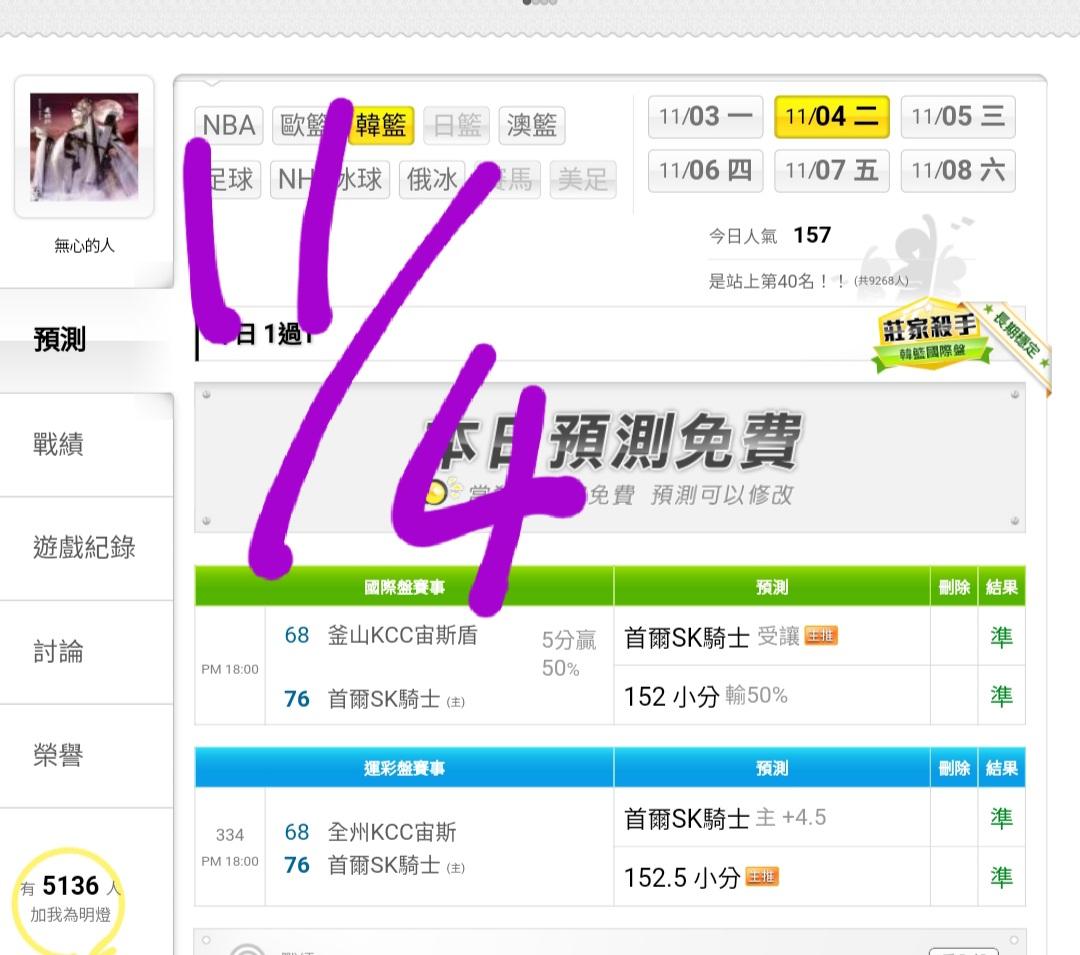
Task: Choose the 俄冰 league tab
Action: click(x=432, y=180)
